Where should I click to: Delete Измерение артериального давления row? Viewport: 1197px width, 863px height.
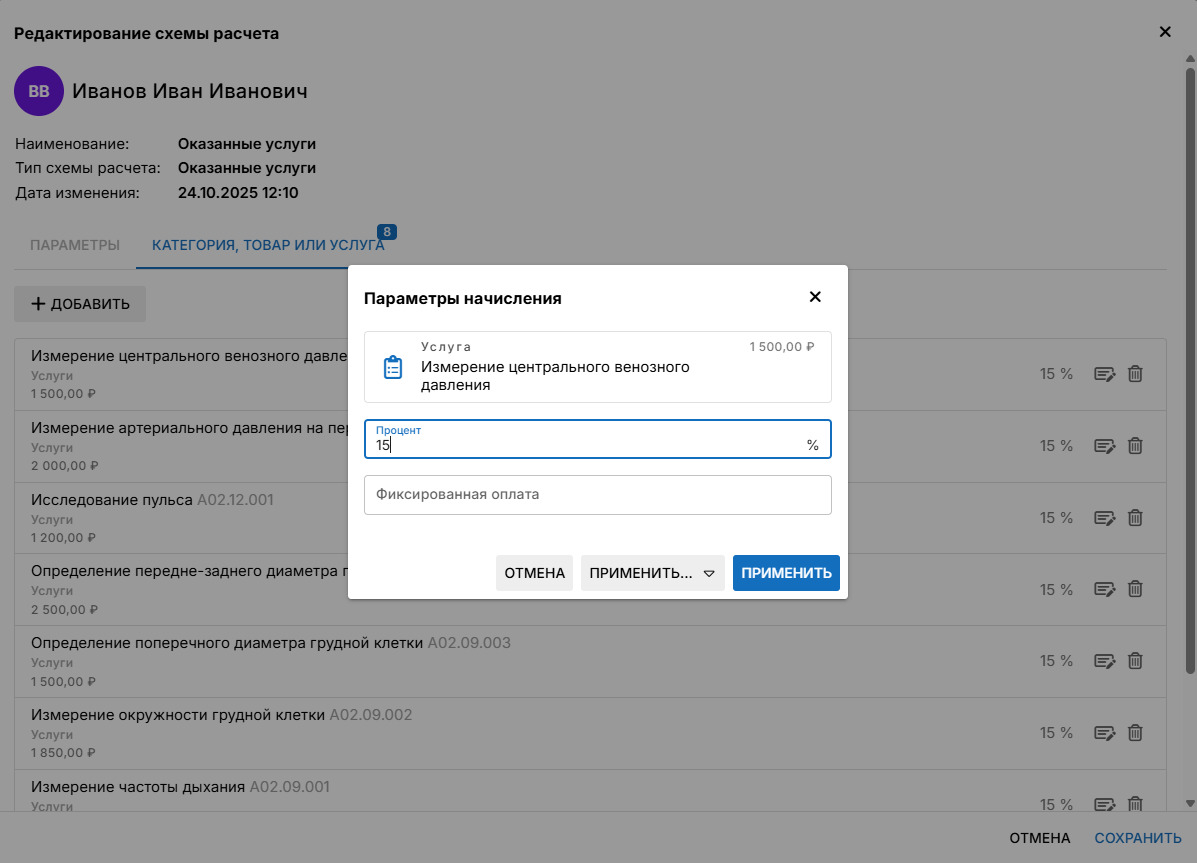(1135, 446)
